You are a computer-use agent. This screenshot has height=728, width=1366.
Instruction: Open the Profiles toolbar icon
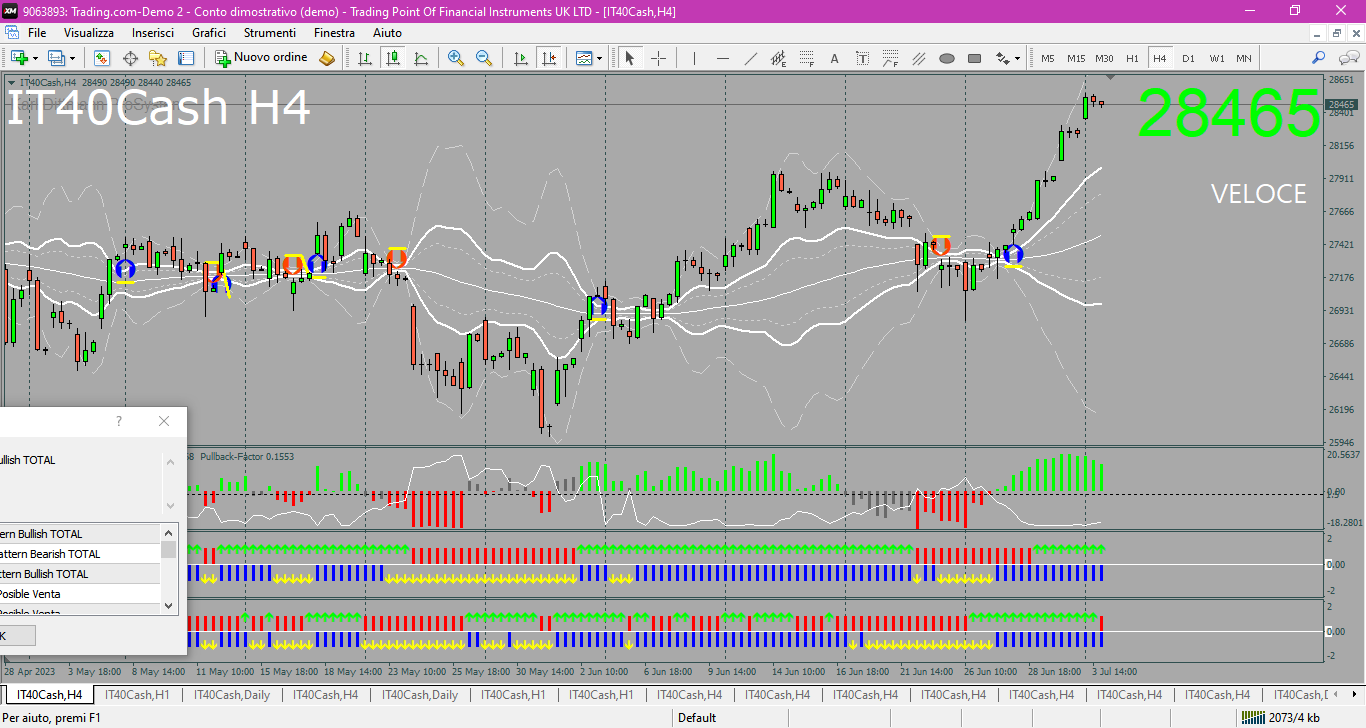[57, 58]
